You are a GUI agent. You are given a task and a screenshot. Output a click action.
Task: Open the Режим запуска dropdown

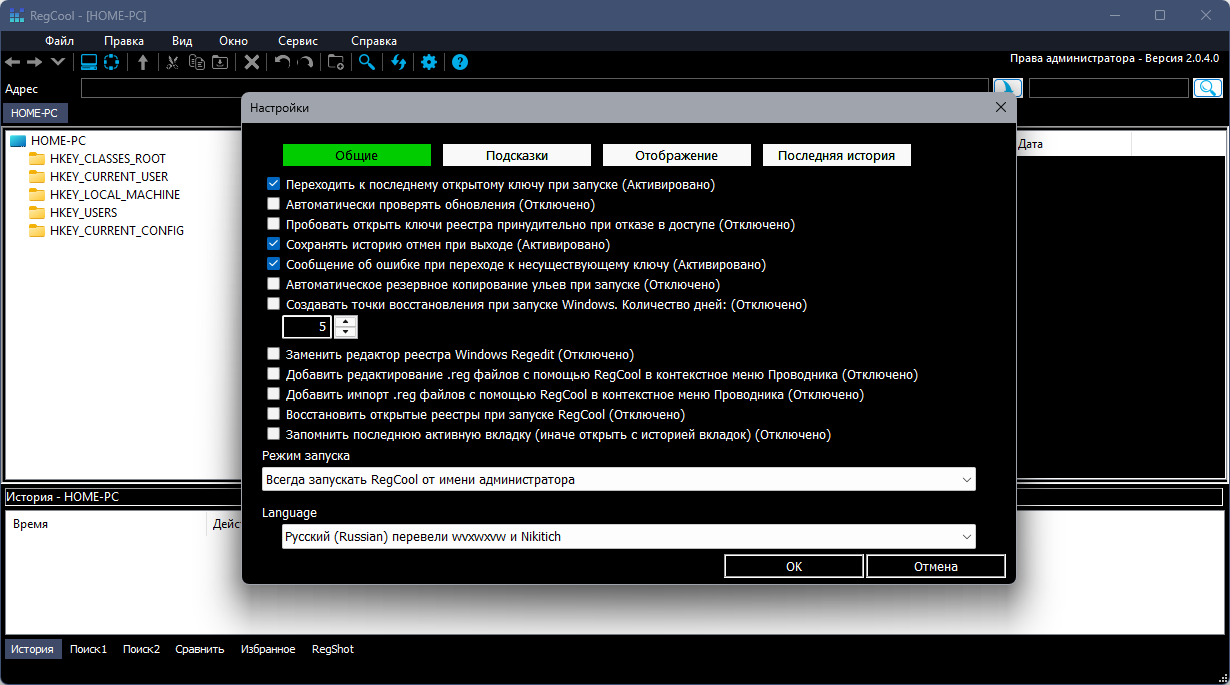618,480
